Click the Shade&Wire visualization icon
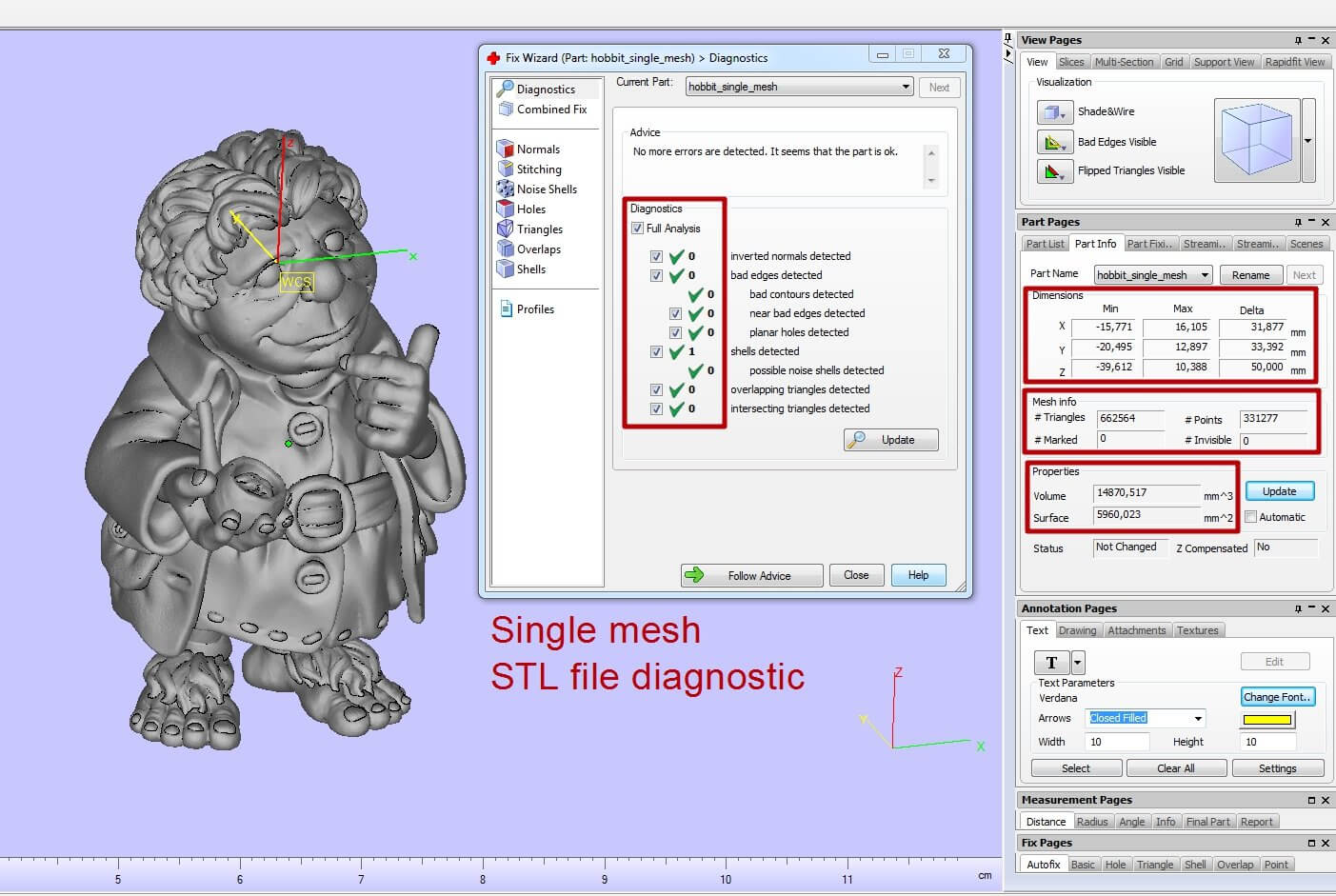The image size is (1336, 896). [x=1054, y=111]
